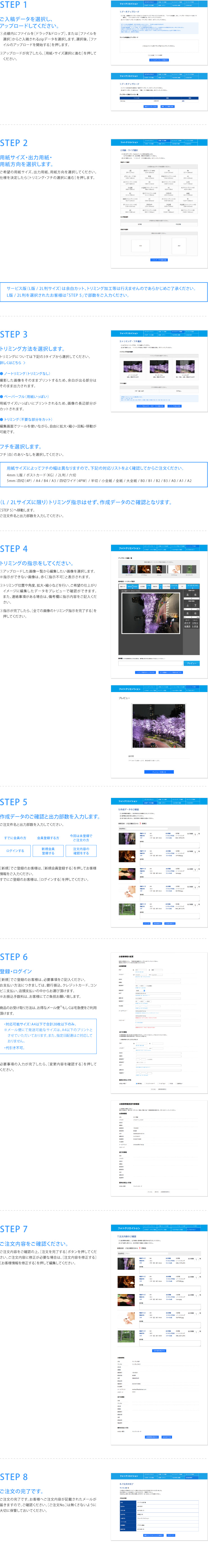This screenshot has height=1568, width=208.
Task: Click the ログインする button in STEP 5
Action: coord(15,851)
